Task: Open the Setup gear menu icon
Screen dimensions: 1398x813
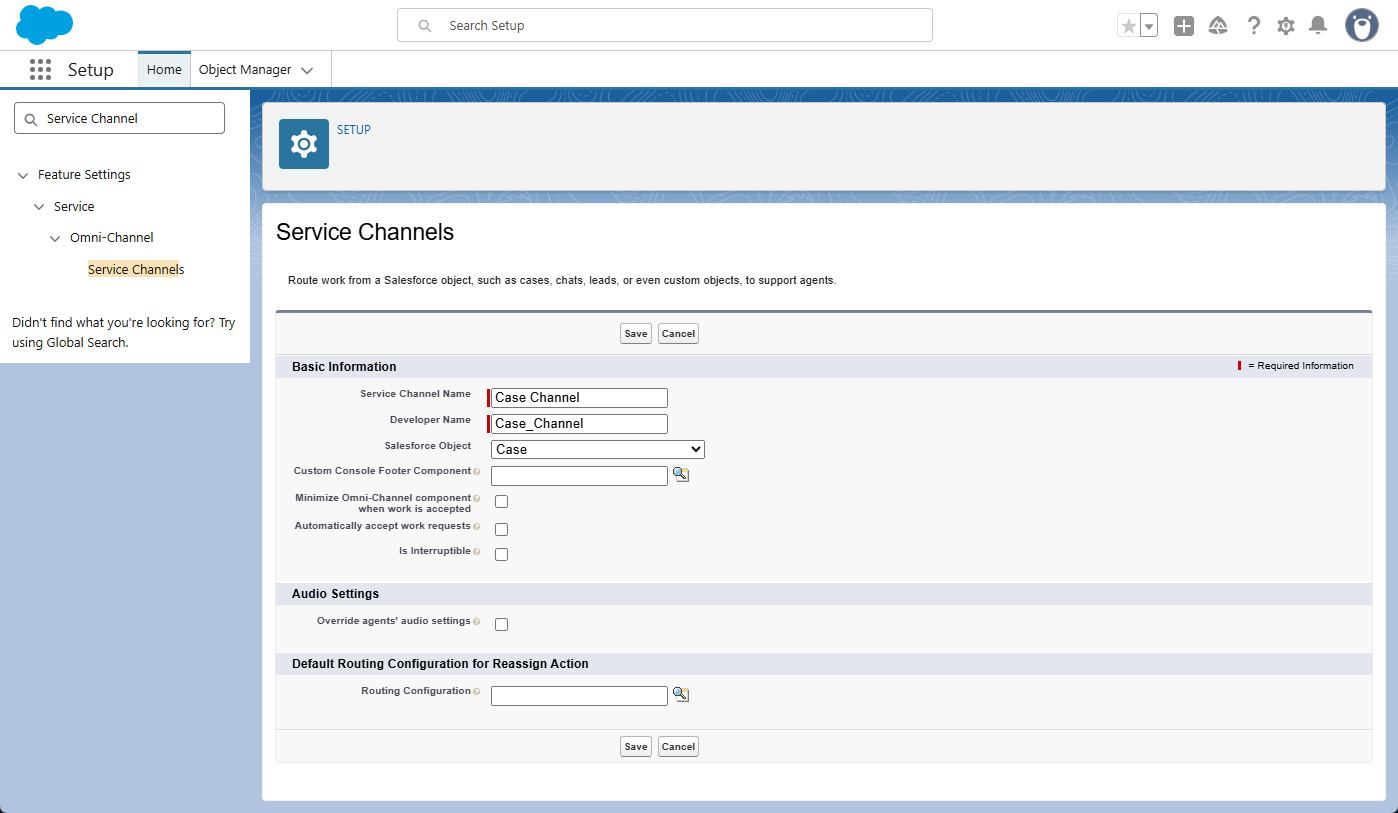Action: (1286, 26)
